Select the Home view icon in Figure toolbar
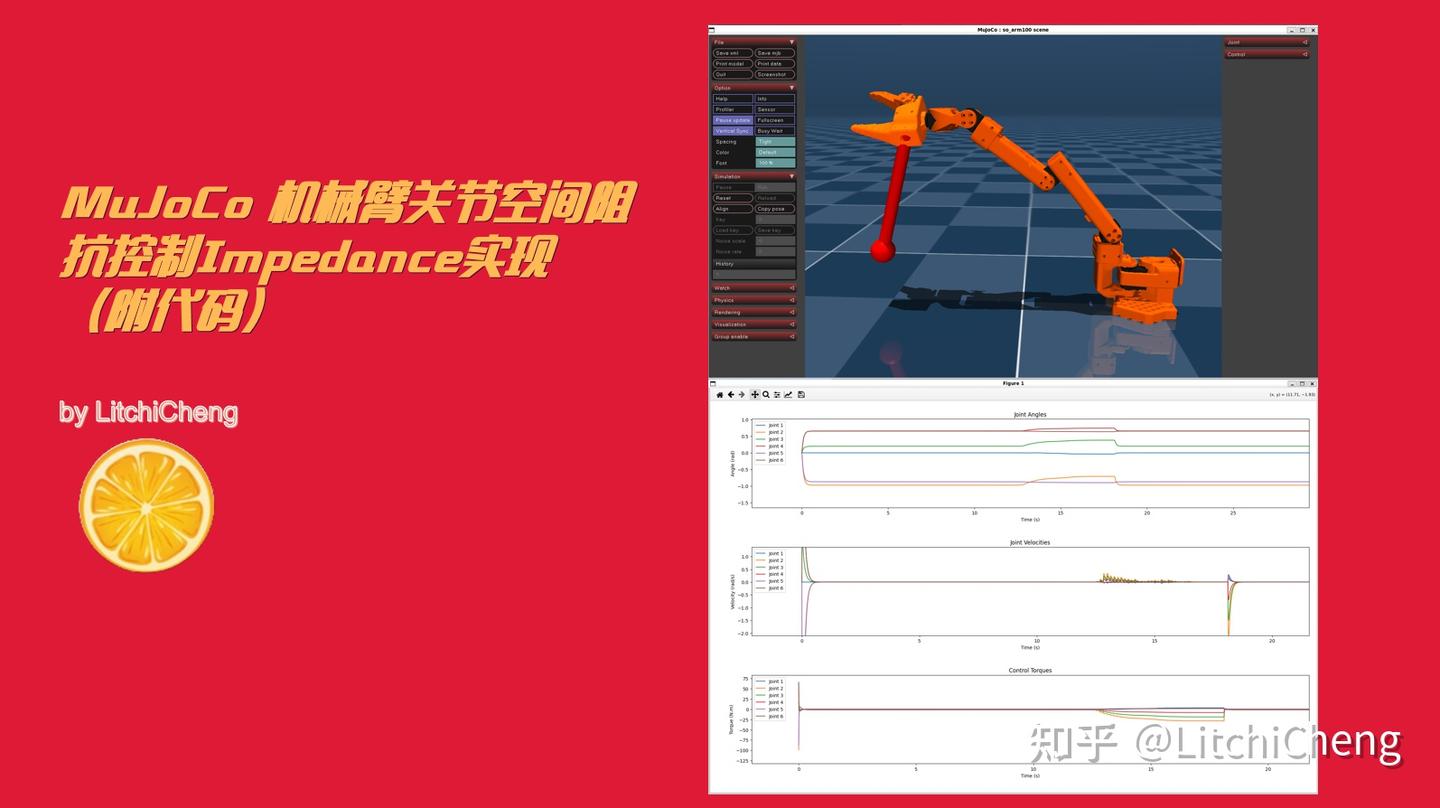This screenshot has width=1440, height=808. pos(719,395)
